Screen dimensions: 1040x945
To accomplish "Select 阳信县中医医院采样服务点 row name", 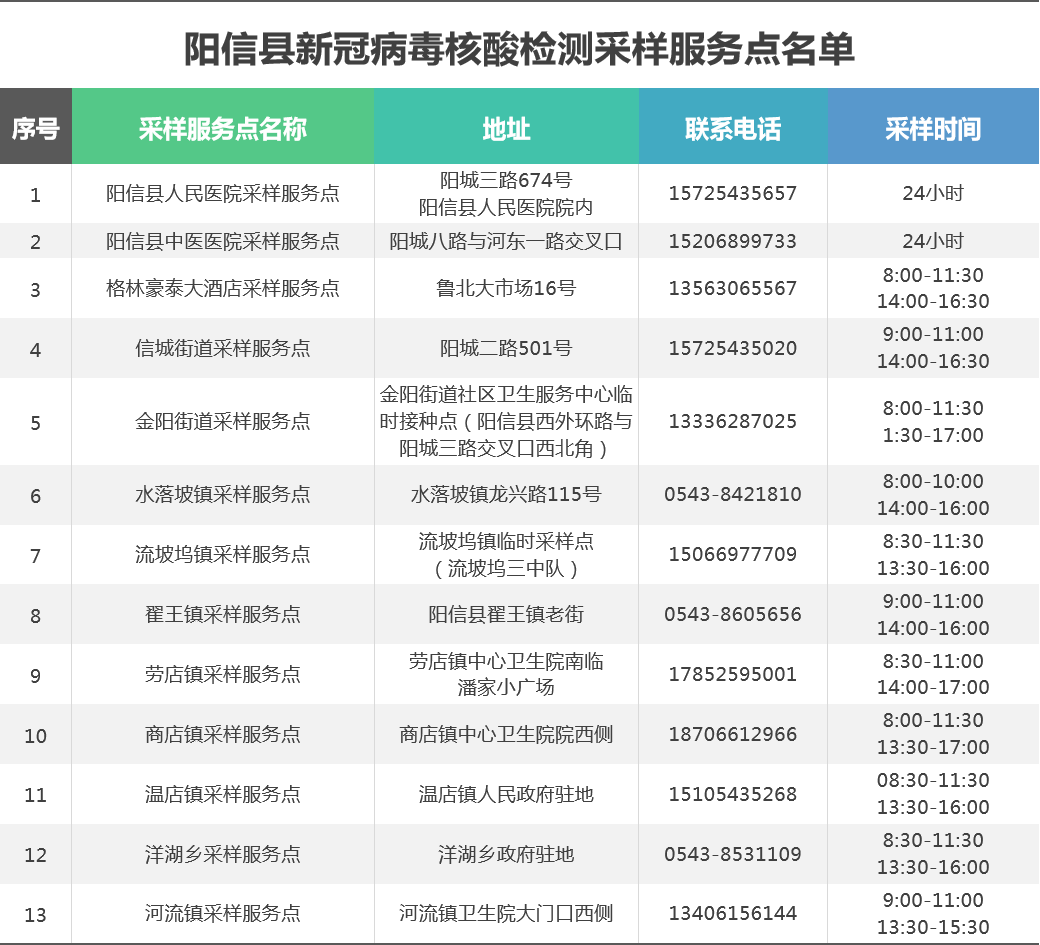I will click(222, 242).
